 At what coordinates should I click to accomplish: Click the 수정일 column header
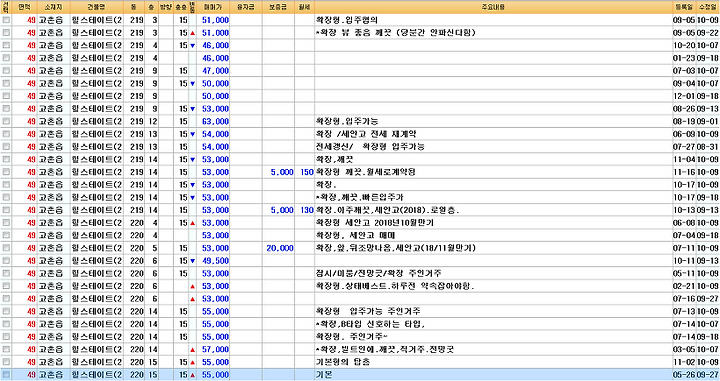pos(708,7)
